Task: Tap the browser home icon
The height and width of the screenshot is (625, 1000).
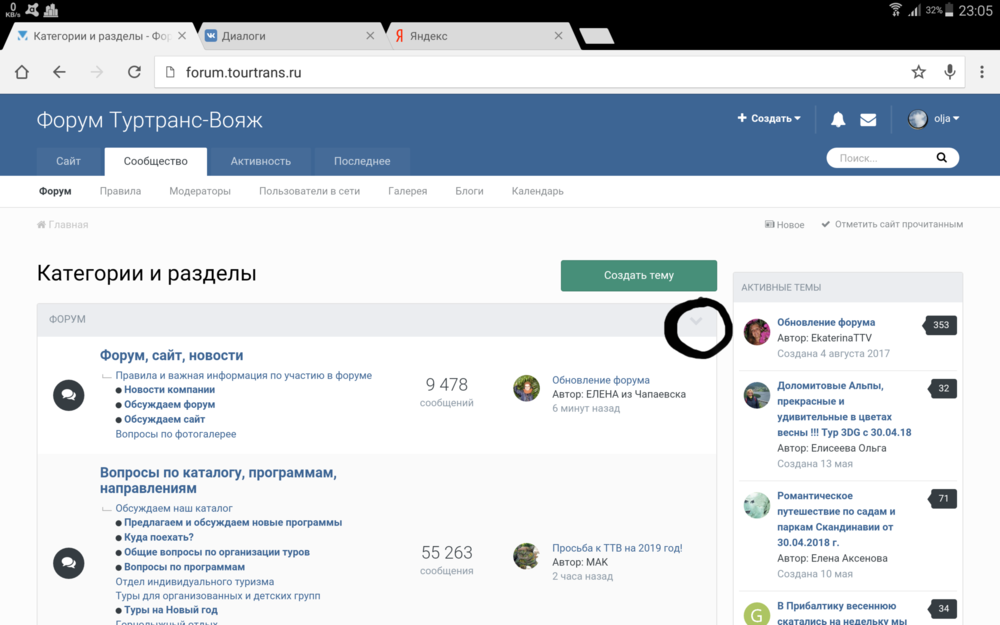Action: click(x=22, y=72)
